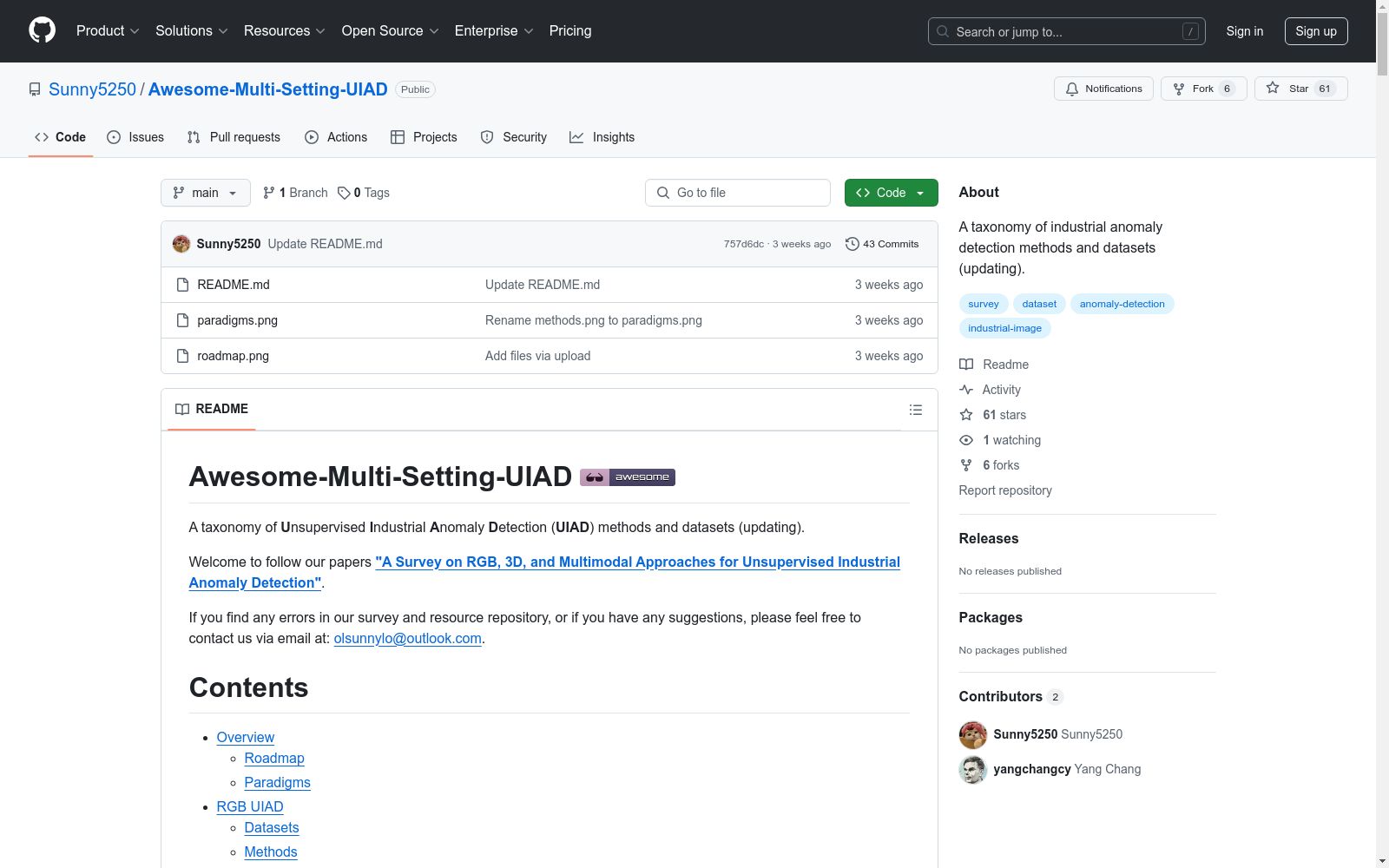Fork the repository
Viewport: 1389px width, 868px height.
coord(1202,89)
